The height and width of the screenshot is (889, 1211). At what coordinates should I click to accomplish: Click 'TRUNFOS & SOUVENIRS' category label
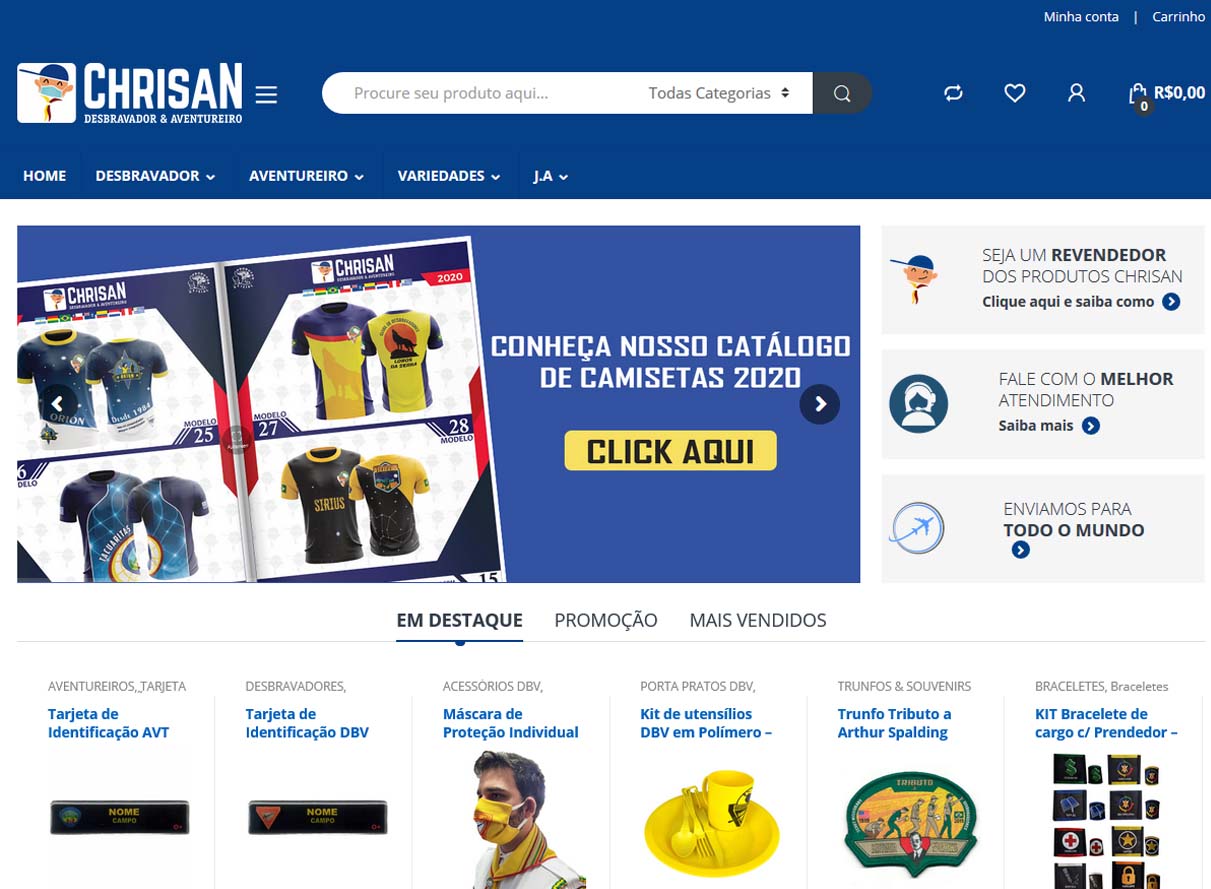pos(904,686)
